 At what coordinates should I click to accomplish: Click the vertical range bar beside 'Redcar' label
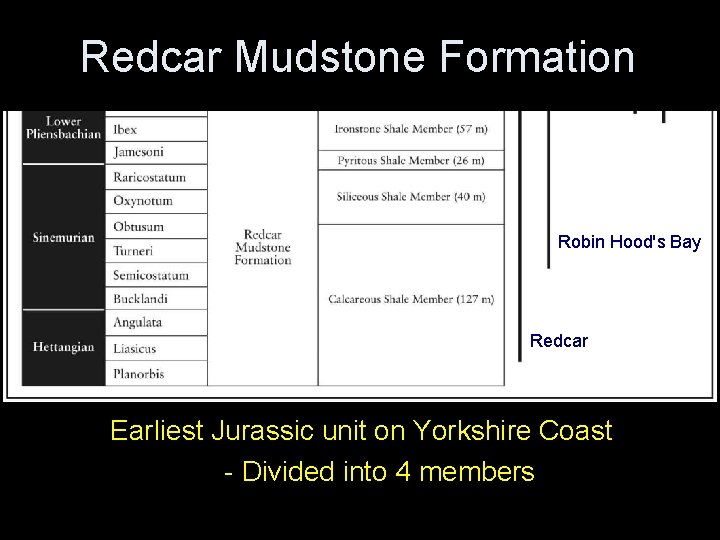coord(520,236)
